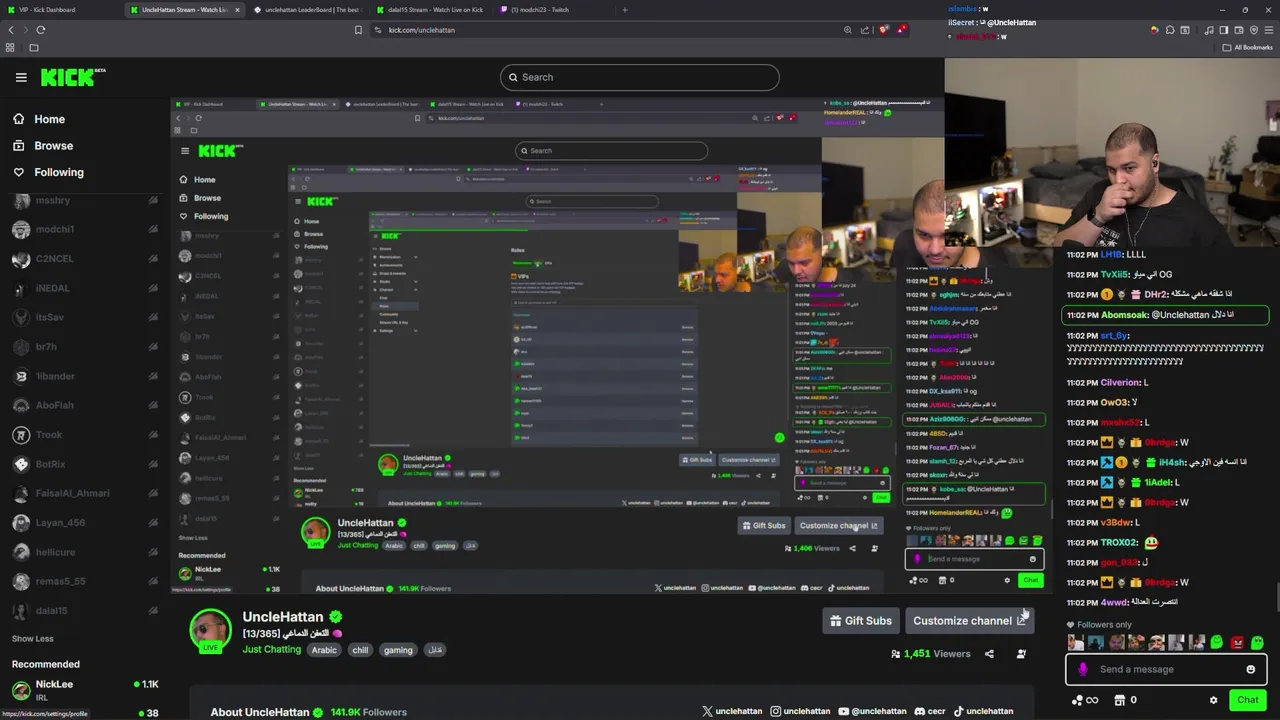Open Trook channel in Following list

(84, 435)
